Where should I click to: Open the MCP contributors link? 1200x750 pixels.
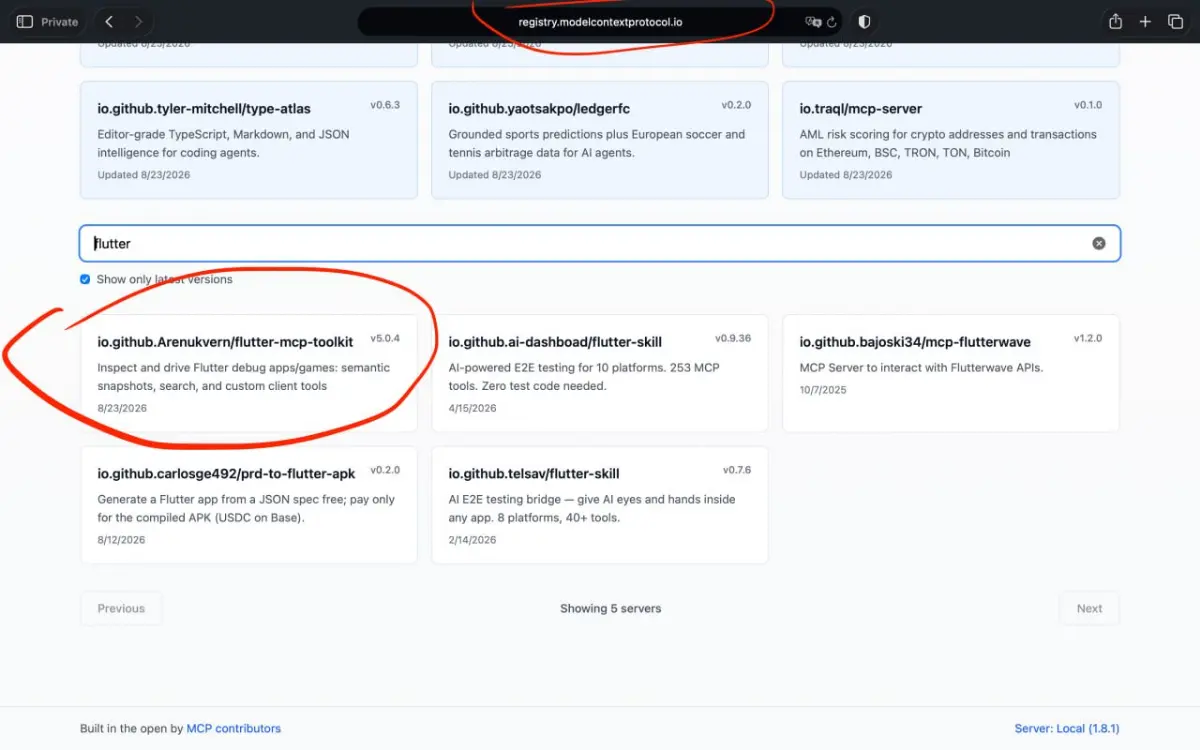click(234, 728)
